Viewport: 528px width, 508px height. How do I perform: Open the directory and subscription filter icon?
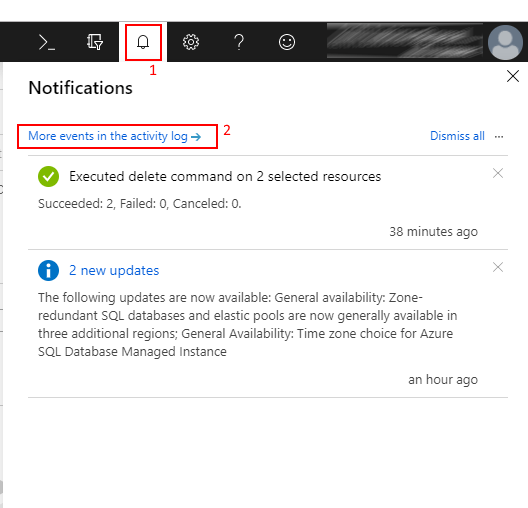click(95, 42)
